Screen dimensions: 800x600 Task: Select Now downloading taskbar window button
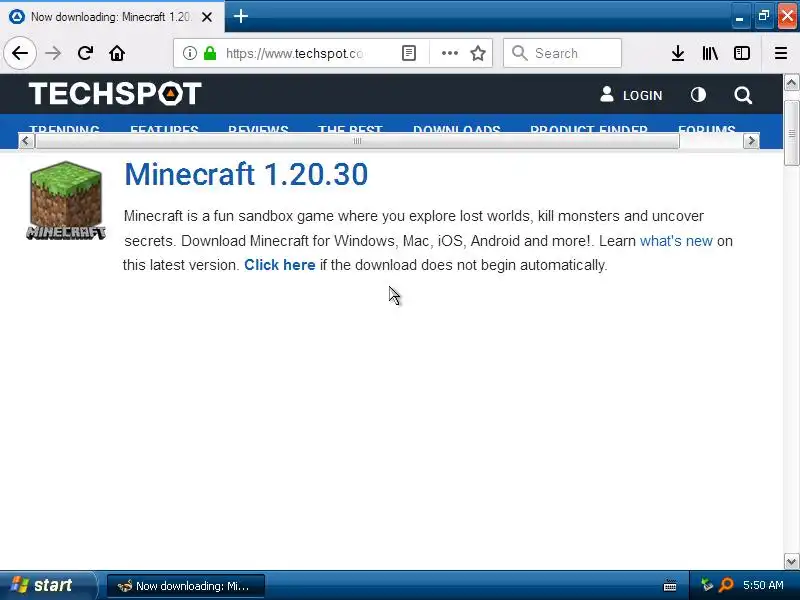[186, 586]
